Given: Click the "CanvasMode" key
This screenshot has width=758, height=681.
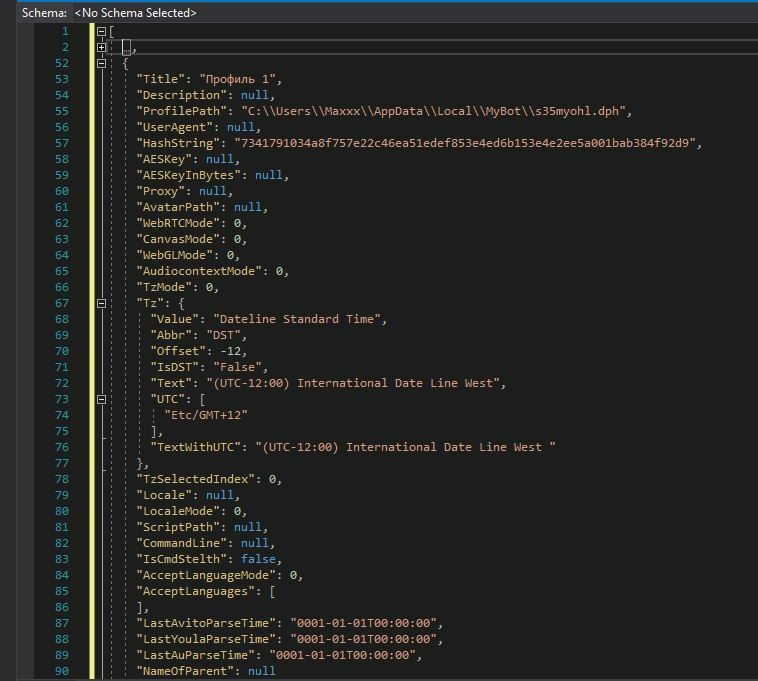Looking at the screenshot, I should coord(178,239).
